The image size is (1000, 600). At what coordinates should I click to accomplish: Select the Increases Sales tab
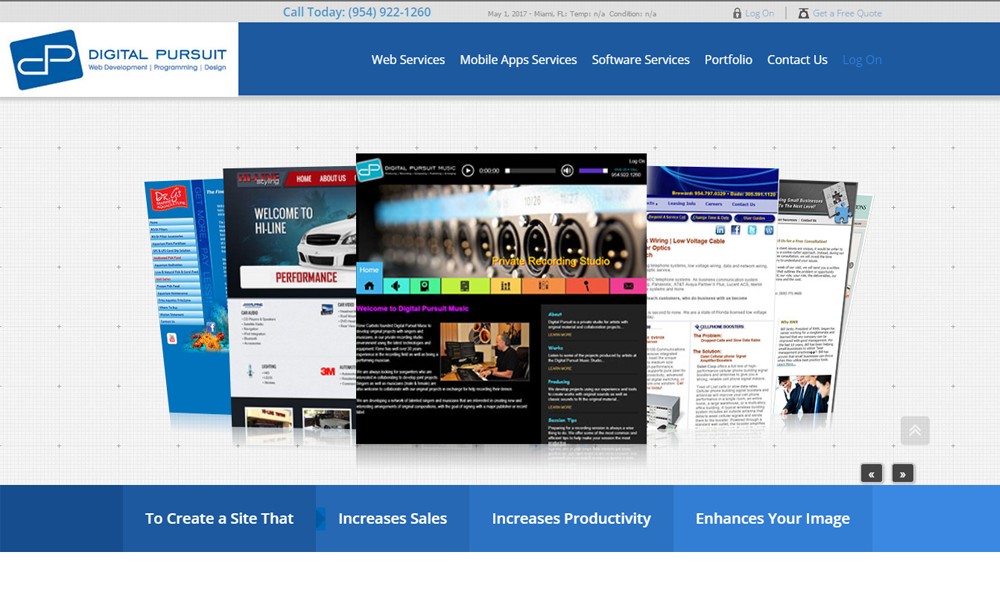(x=392, y=518)
